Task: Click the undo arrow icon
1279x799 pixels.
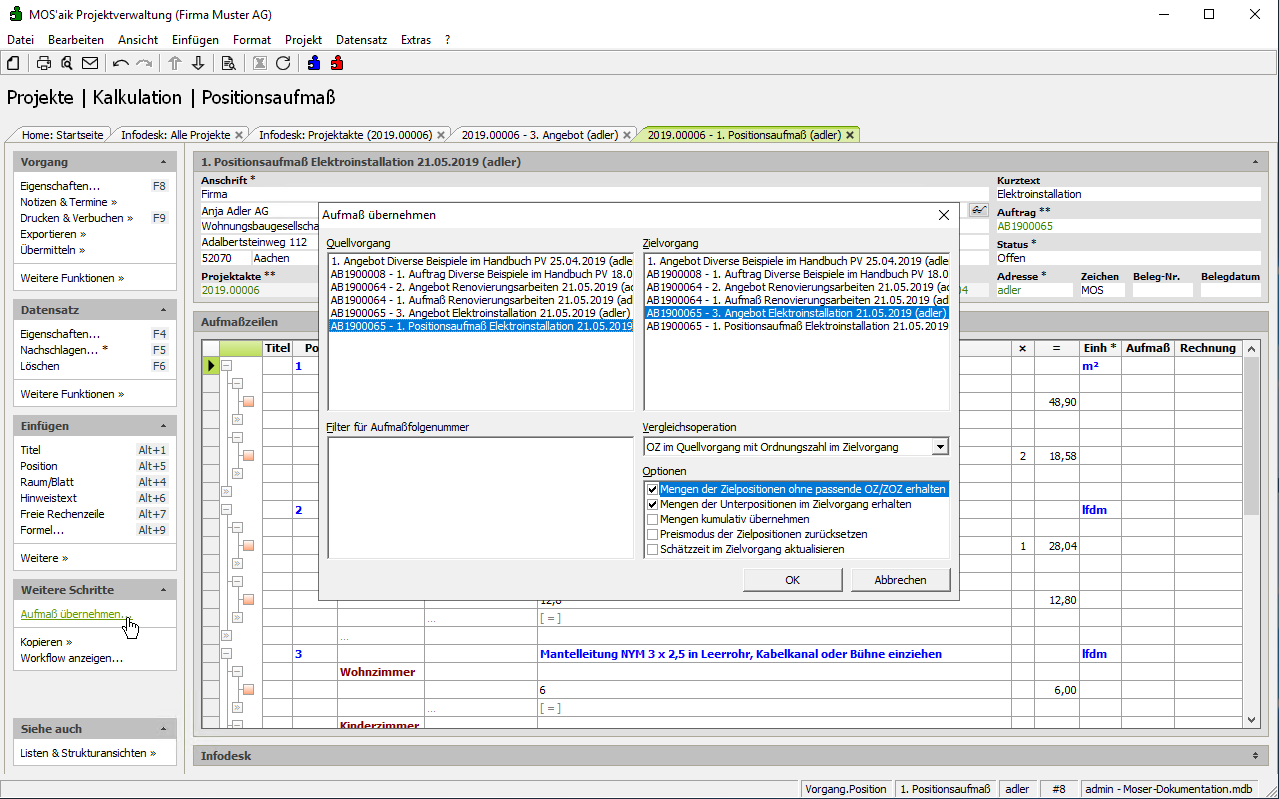Action: pyautogui.click(x=121, y=63)
